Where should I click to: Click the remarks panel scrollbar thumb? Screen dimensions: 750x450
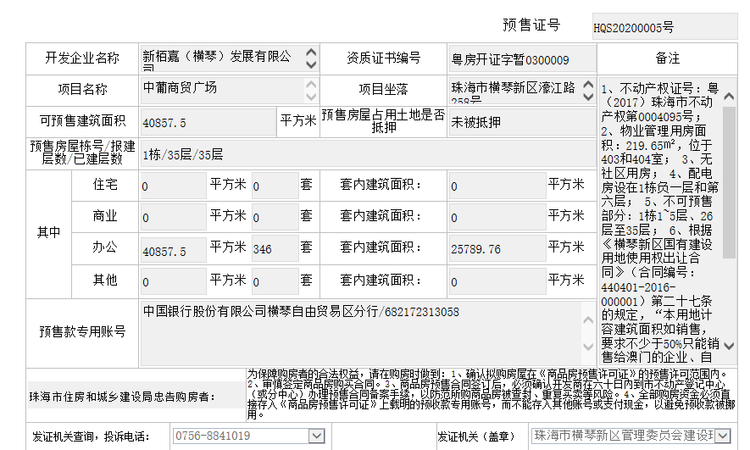[x=729, y=182]
